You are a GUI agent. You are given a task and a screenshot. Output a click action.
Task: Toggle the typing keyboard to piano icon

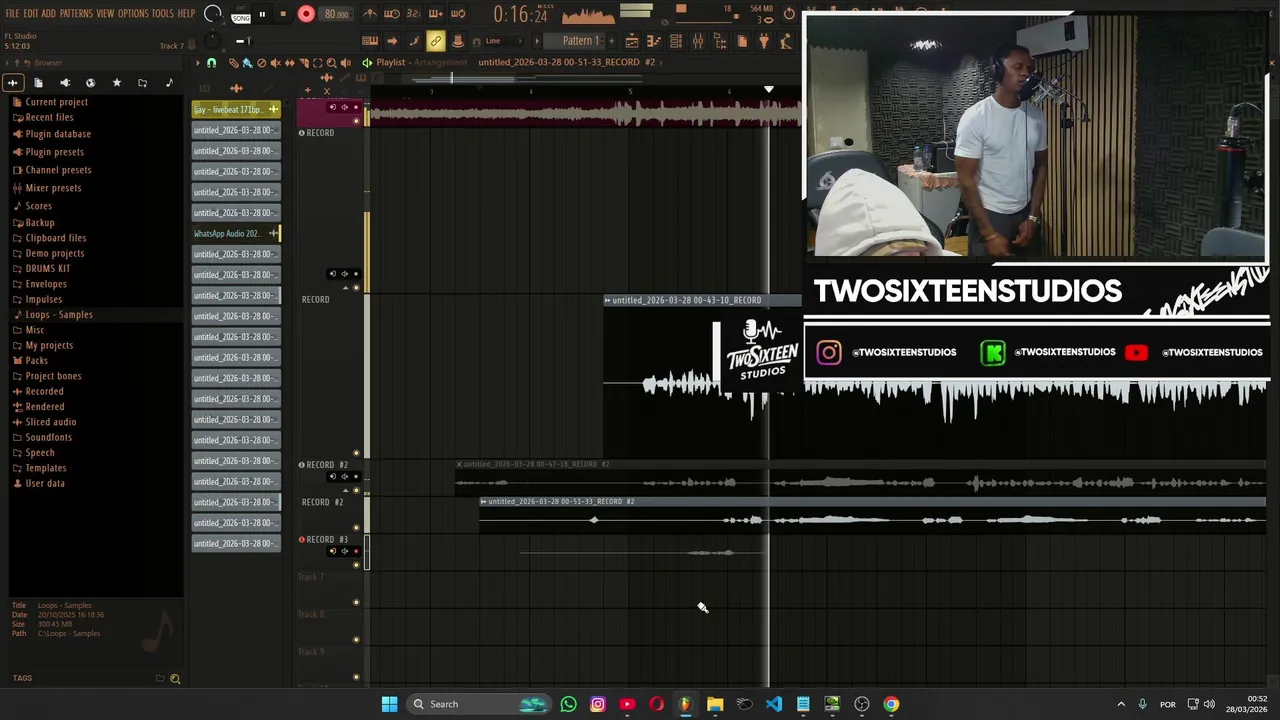(370, 41)
